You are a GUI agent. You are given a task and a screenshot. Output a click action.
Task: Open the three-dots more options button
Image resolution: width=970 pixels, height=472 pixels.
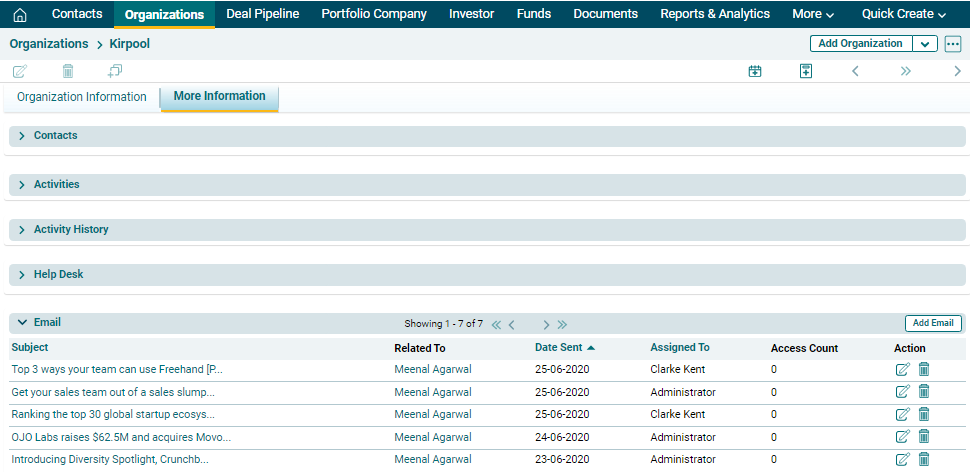coord(953,44)
